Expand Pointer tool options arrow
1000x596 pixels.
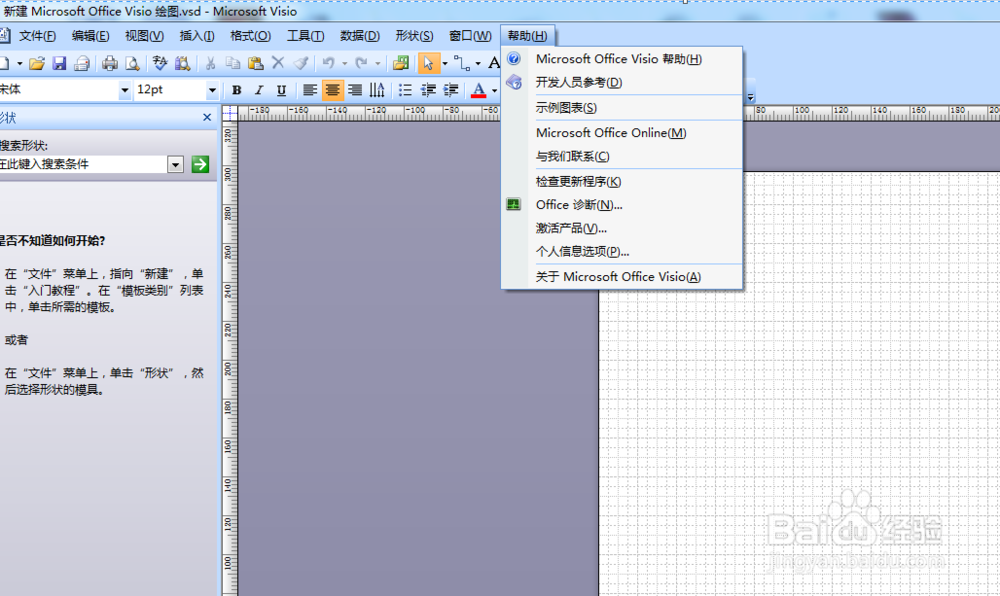pyautogui.click(x=445, y=64)
